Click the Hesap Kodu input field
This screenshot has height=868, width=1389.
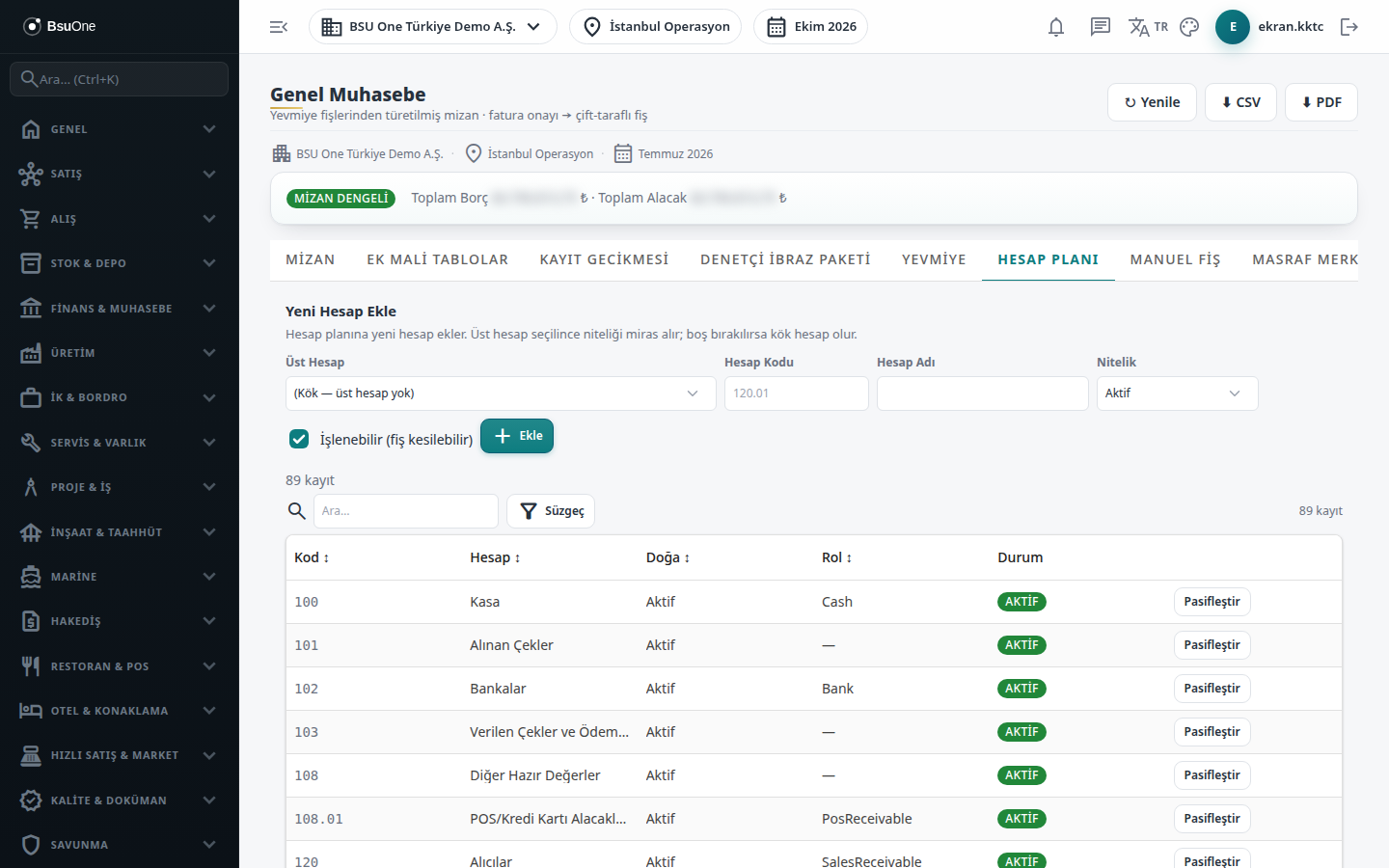coord(797,393)
